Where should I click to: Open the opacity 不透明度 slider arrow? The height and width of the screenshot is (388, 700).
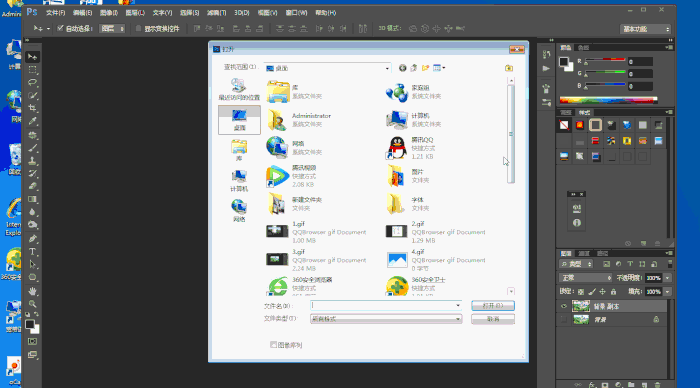tap(667, 278)
